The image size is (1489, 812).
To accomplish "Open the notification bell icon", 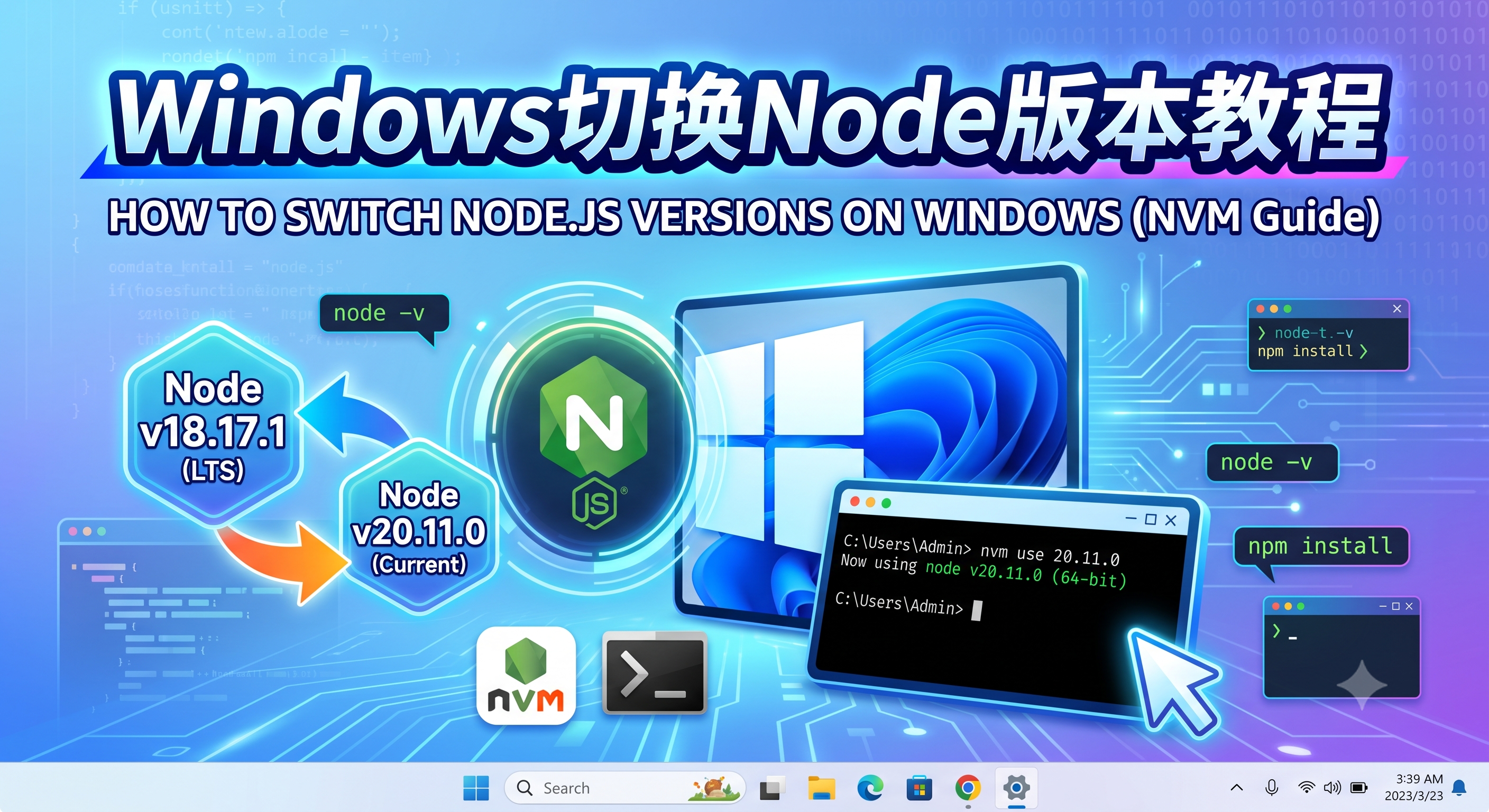I will point(1459,787).
